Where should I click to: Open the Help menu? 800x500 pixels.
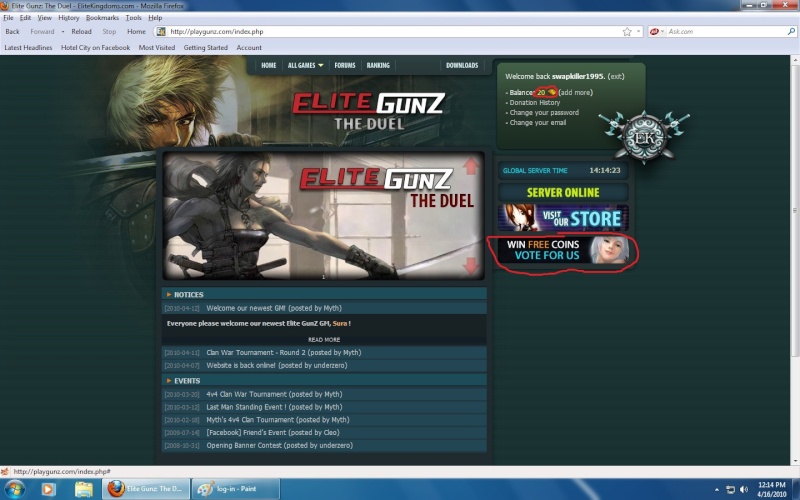[x=155, y=17]
